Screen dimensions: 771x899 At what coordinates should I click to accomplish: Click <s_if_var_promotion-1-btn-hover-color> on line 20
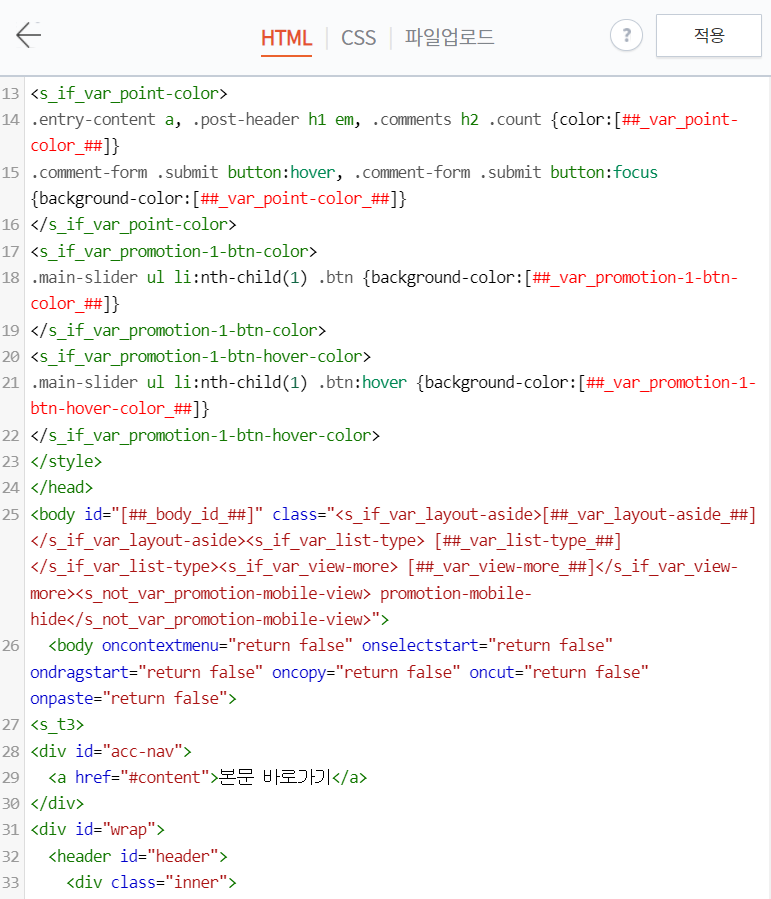(201, 357)
